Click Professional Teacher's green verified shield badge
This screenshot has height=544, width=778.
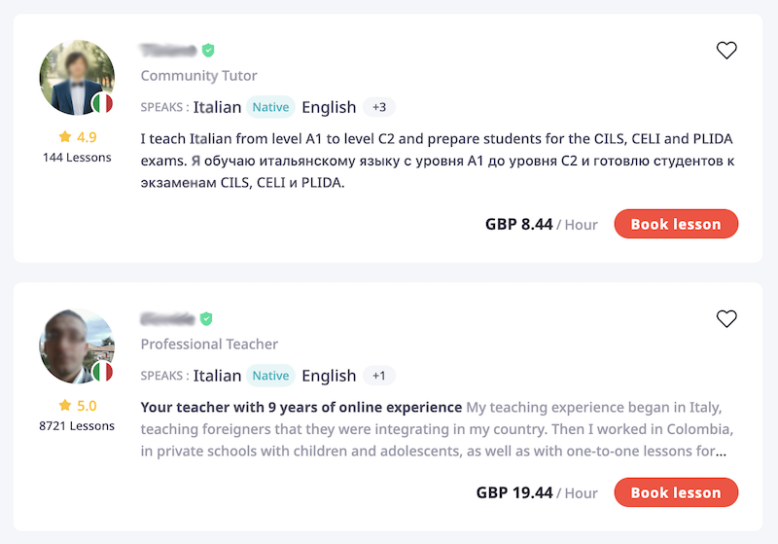(x=206, y=318)
